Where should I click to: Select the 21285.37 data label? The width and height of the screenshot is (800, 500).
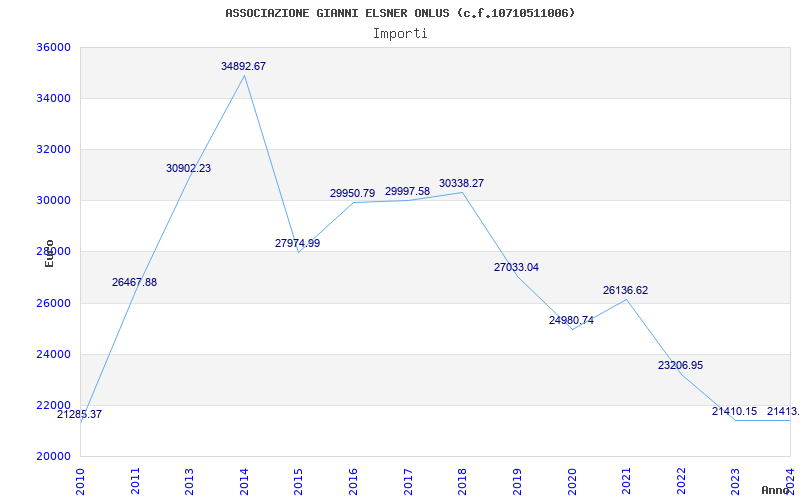point(79,414)
